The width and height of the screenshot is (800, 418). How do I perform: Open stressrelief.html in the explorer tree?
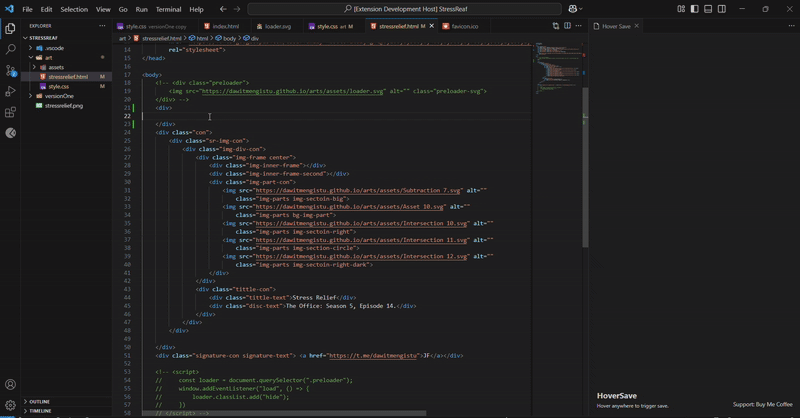[66, 77]
